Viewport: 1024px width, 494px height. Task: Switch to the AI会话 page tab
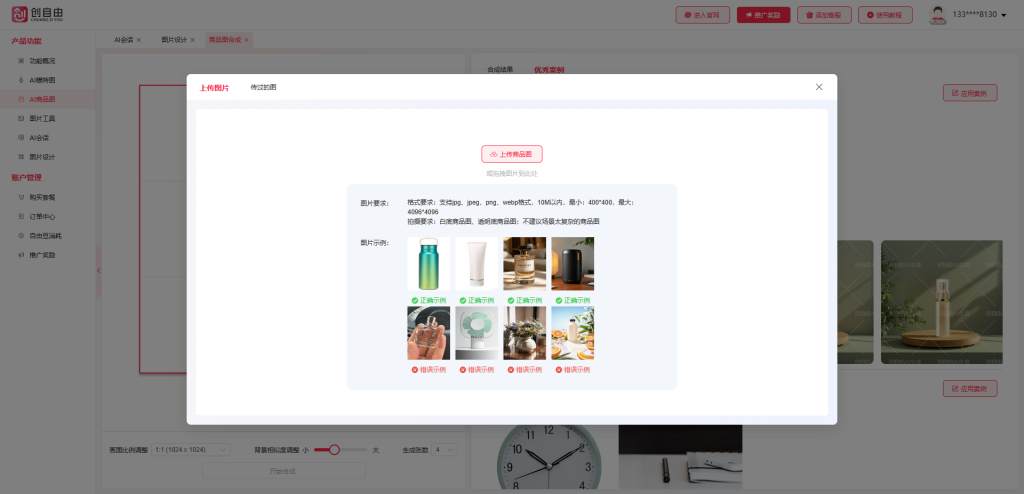pyautogui.click(x=124, y=40)
